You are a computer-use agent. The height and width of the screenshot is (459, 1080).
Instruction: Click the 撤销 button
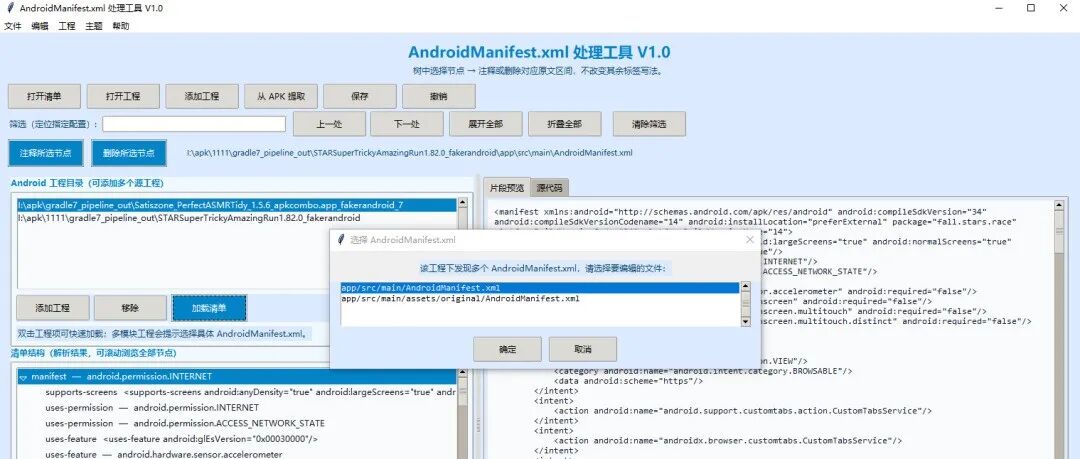(439, 96)
